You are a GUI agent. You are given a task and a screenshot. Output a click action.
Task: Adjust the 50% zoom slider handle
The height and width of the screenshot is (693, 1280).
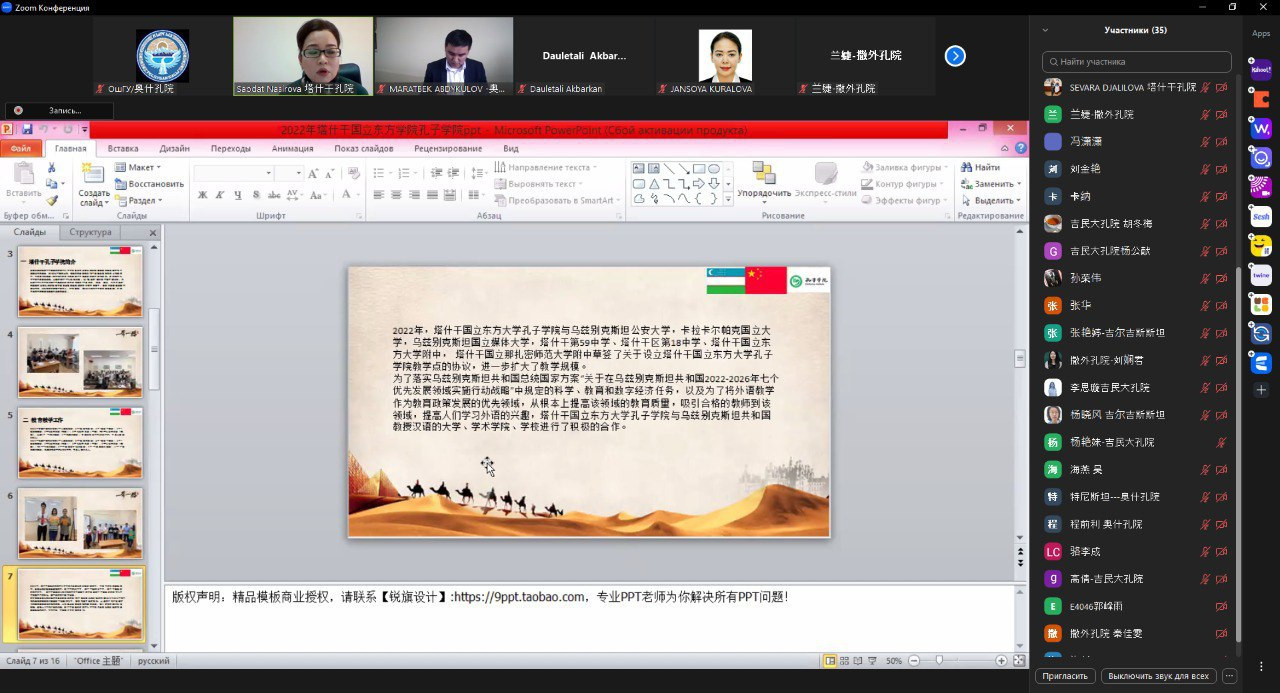939,661
